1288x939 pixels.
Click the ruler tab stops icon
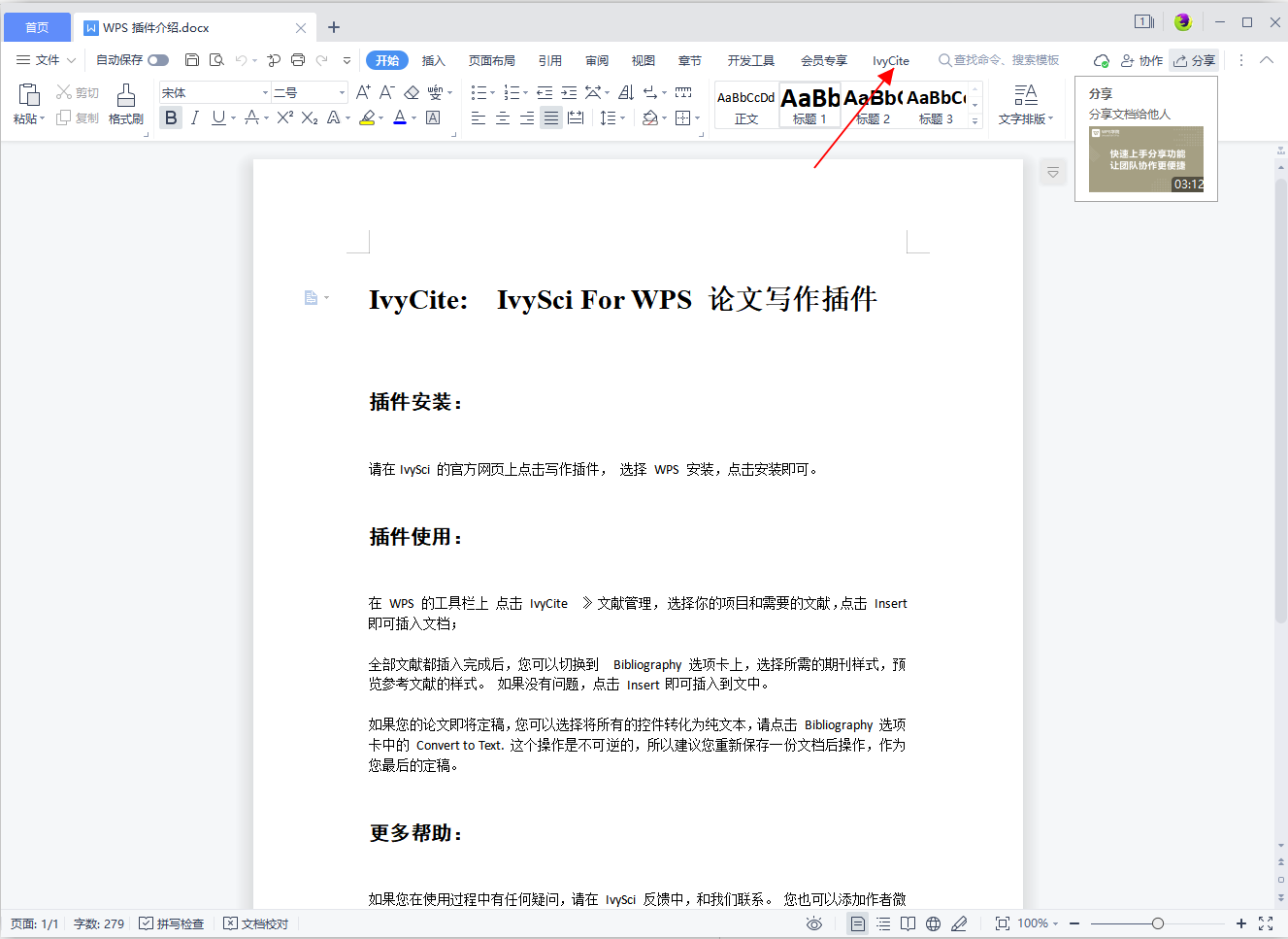tap(683, 92)
